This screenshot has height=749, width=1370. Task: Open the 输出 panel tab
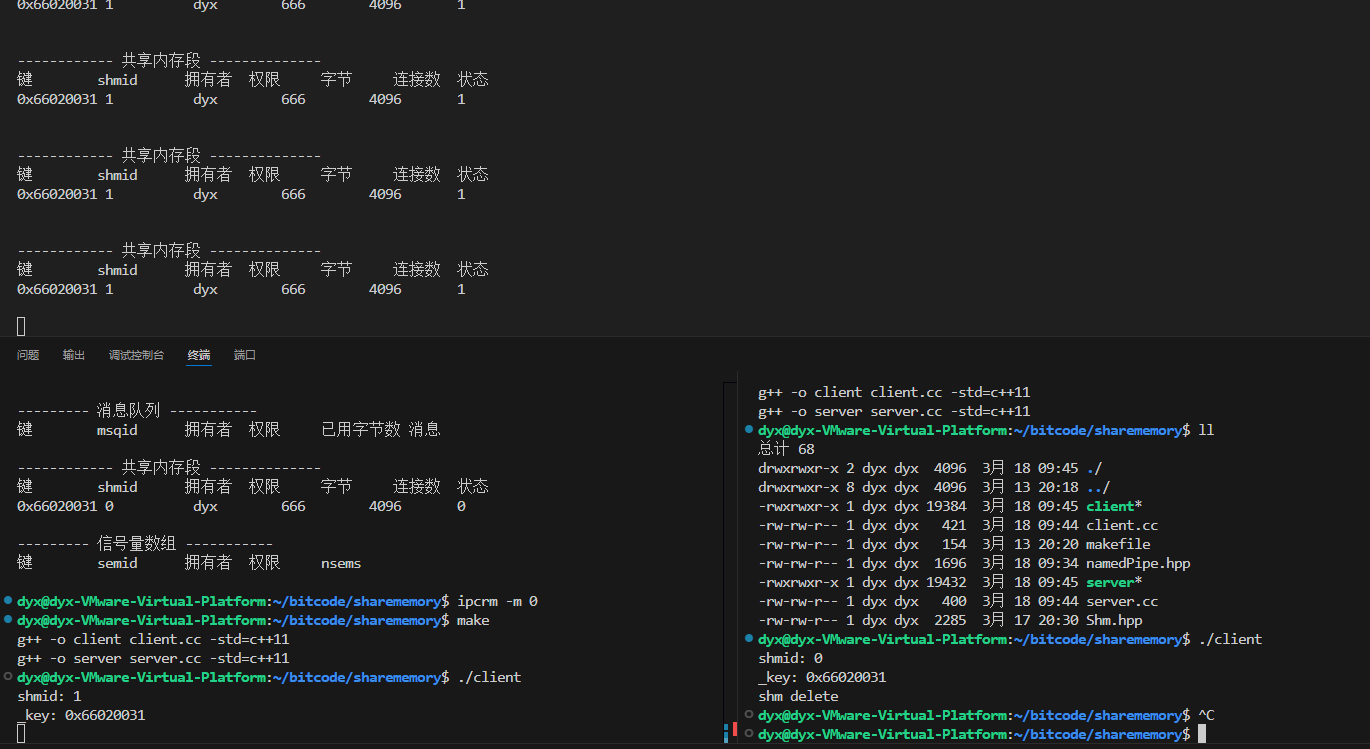click(x=74, y=355)
